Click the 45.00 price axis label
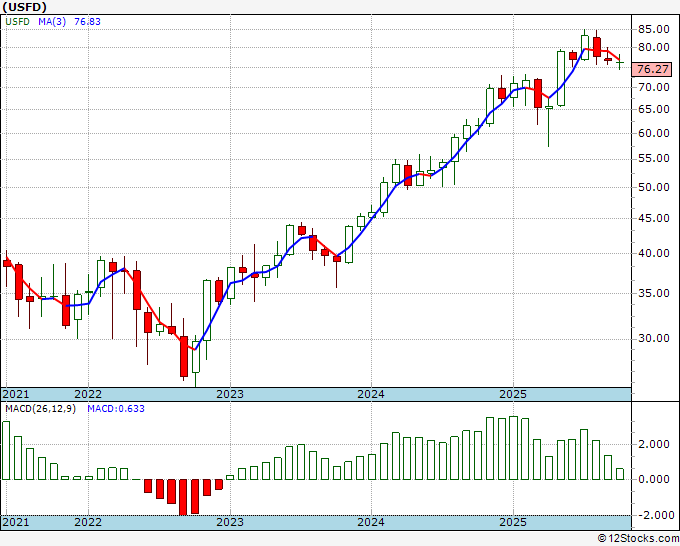Viewport: 680px width, 546px height. point(654,219)
